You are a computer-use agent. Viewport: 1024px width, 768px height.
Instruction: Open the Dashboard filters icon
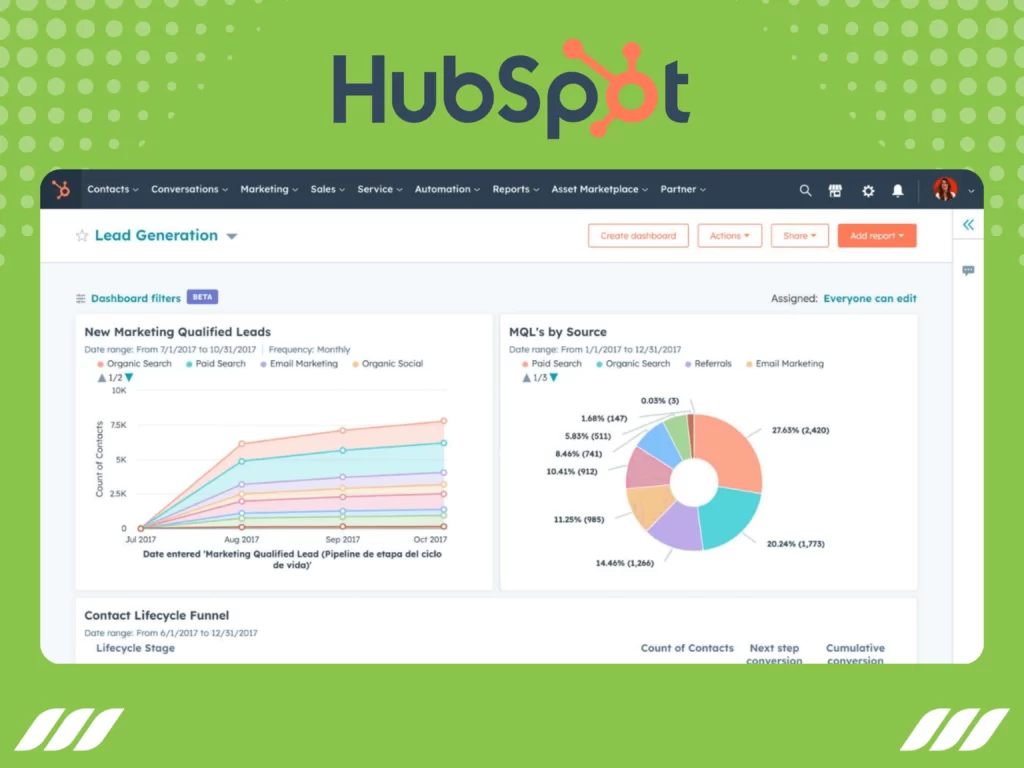(x=80, y=297)
